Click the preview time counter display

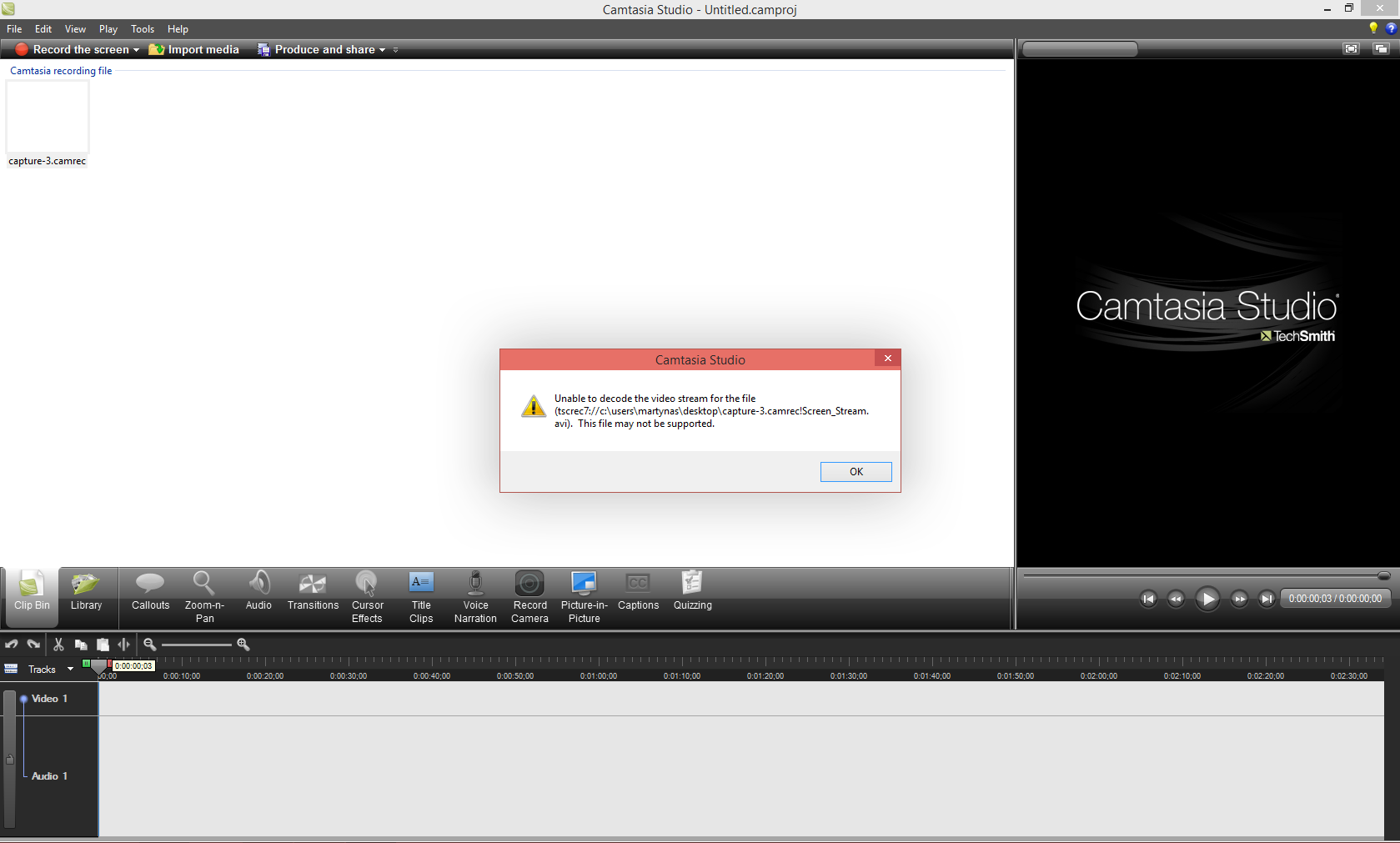(1335, 599)
